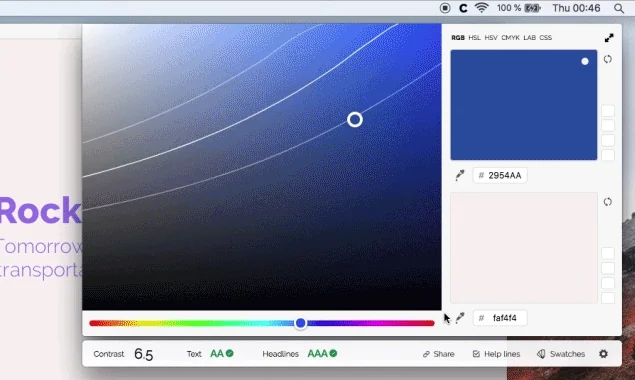The height and width of the screenshot is (380, 635).
Task: Click the last empty swatch slot beside the blue color
Action: coord(608,155)
